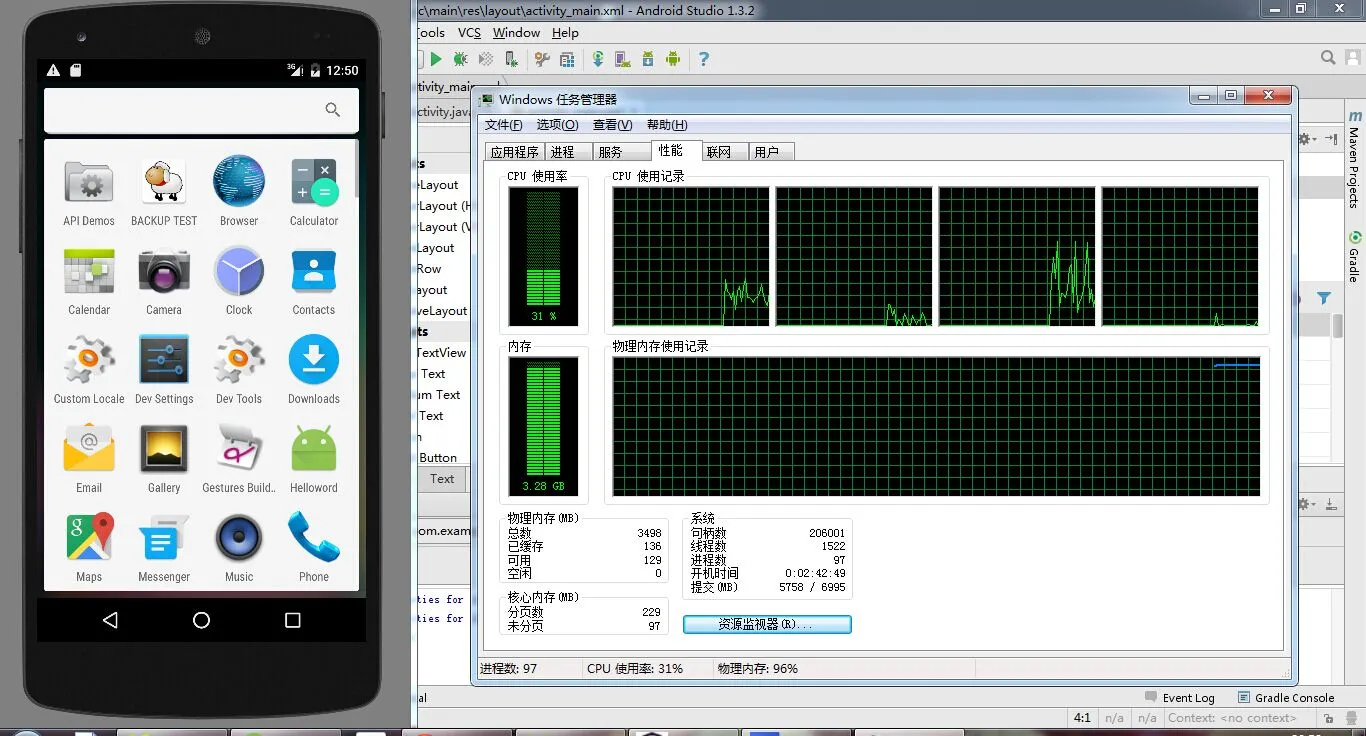Viewport: 1366px width, 736px height.
Task: Tap the emulator Back navigation triangle
Action: pyautogui.click(x=110, y=620)
